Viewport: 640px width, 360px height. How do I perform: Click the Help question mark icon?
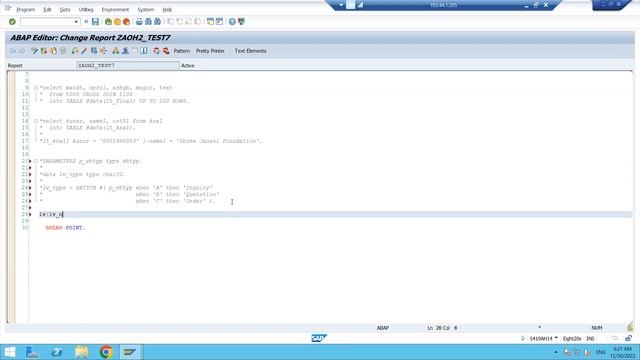pos(232,22)
